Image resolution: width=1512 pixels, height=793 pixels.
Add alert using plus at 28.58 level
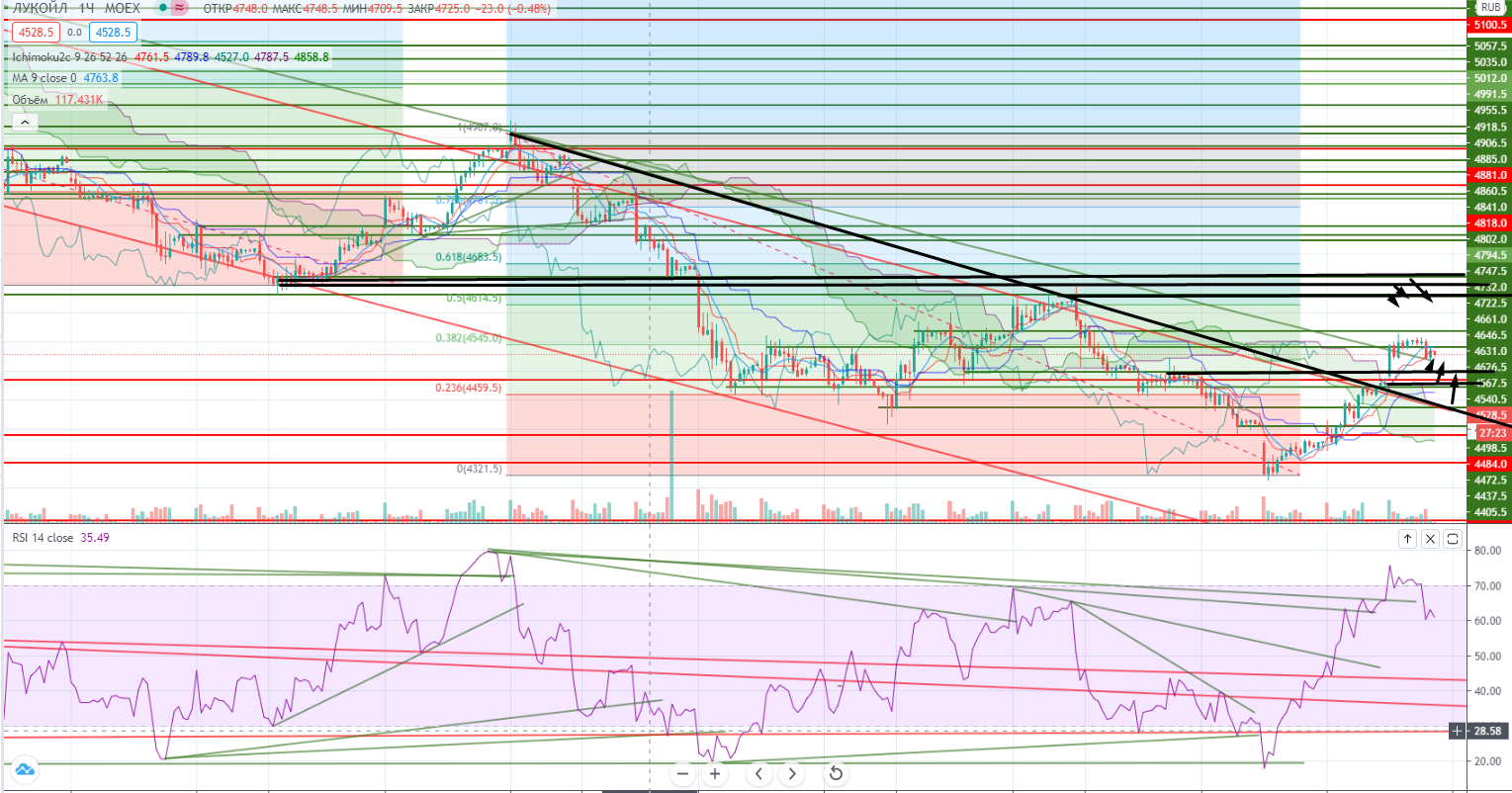pyautogui.click(x=1458, y=731)
